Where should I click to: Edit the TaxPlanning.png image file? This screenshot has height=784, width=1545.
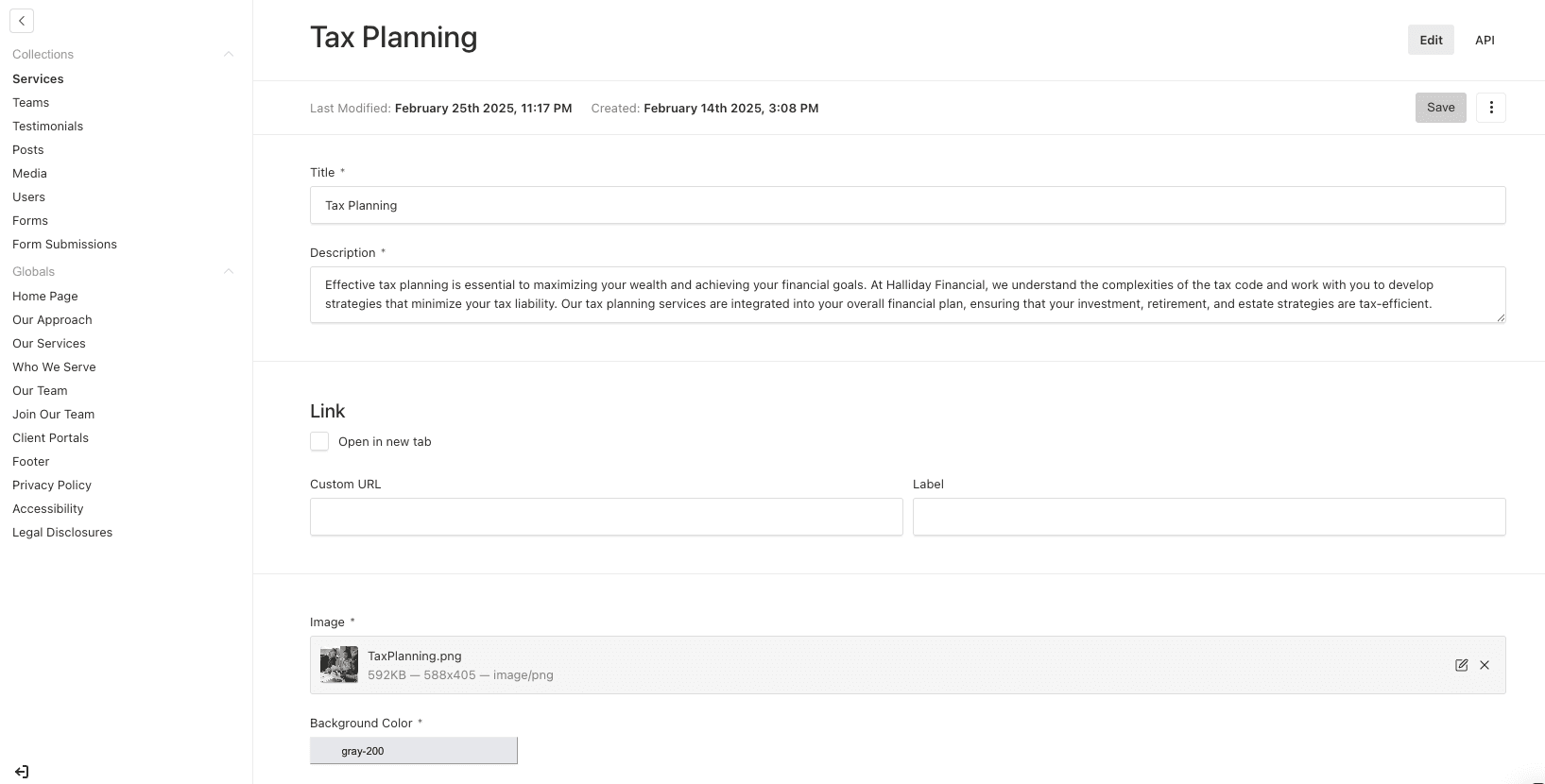pos(1461,665)
